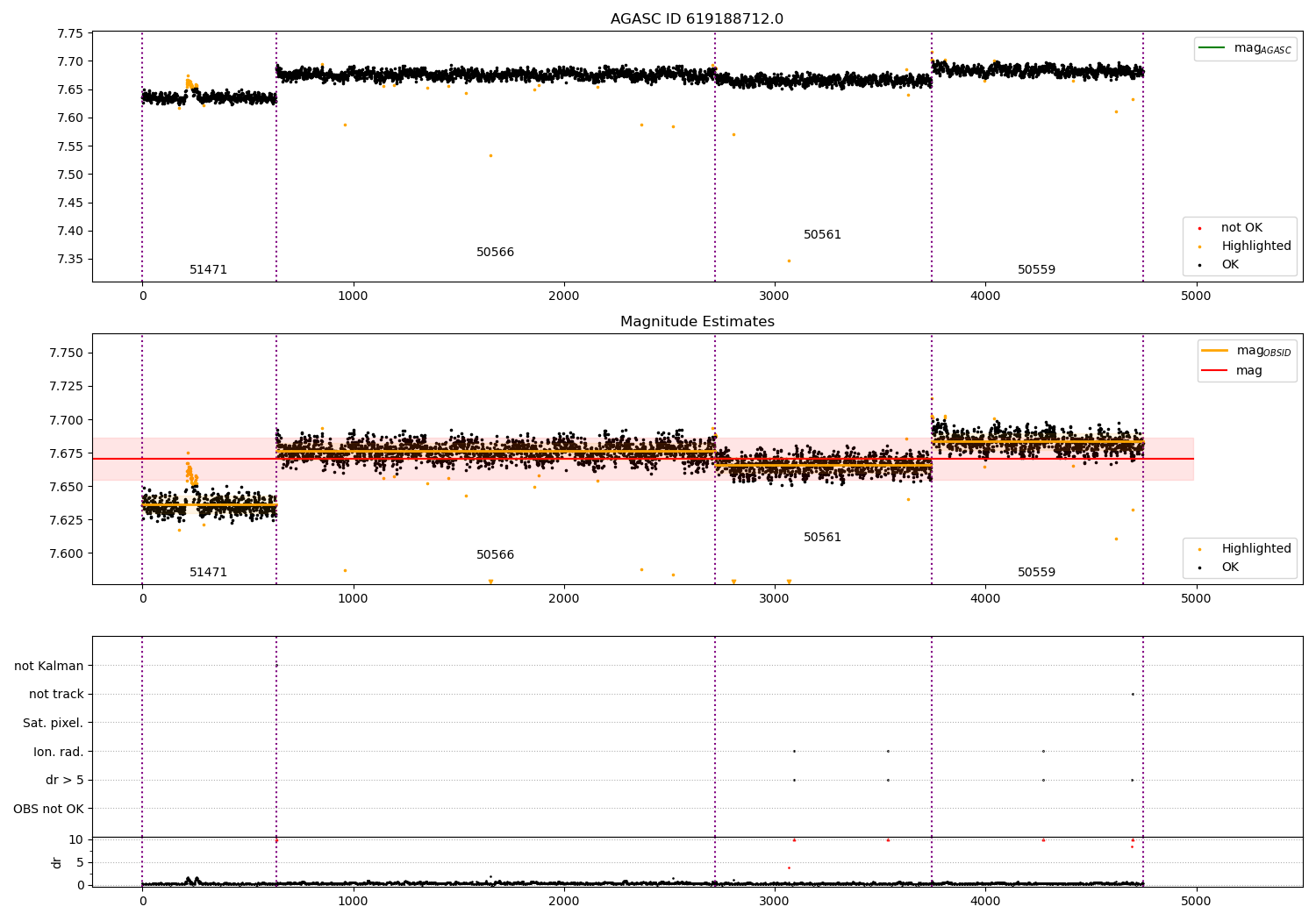The height and width of the screenshot is (921, 1316).
Task: Click 'Highlighted' in the top plot legend
Action: tap(1256, 246)
